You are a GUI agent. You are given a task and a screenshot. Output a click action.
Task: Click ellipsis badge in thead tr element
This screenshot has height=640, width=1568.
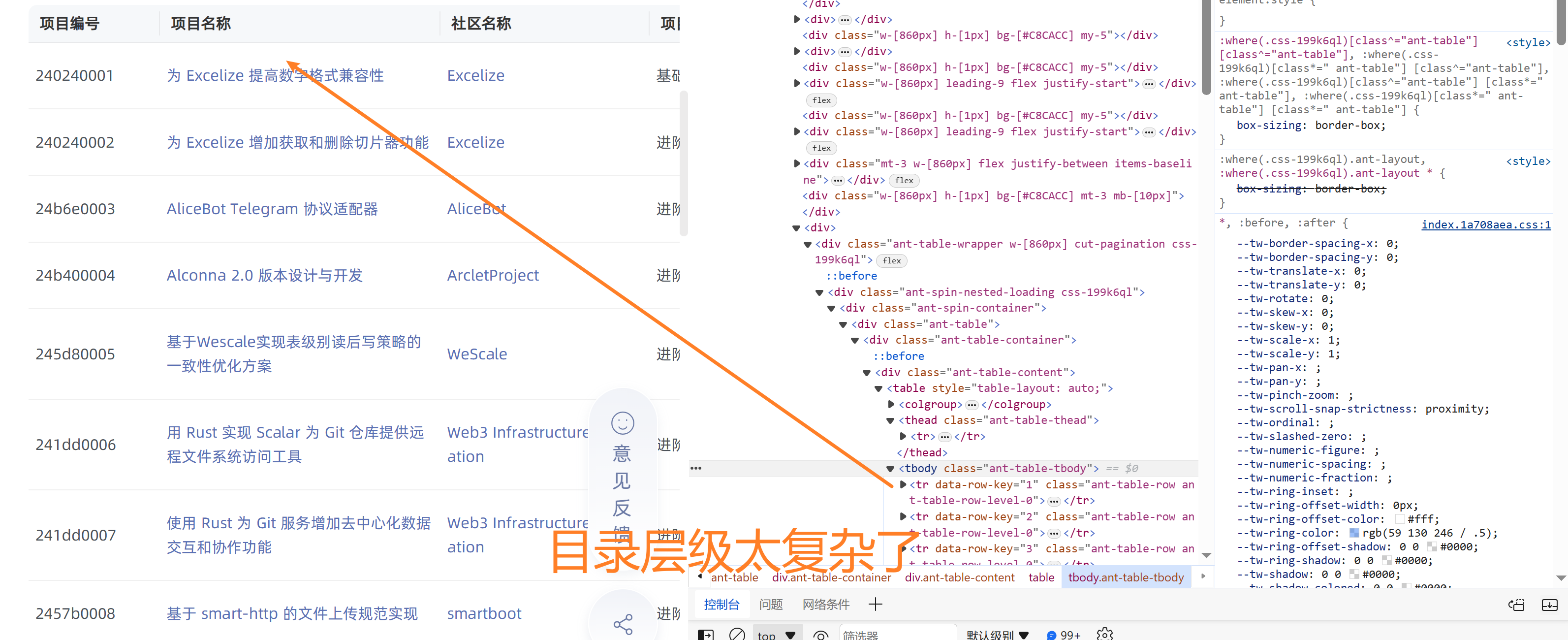pyautogui.click(x=944, y=437)
